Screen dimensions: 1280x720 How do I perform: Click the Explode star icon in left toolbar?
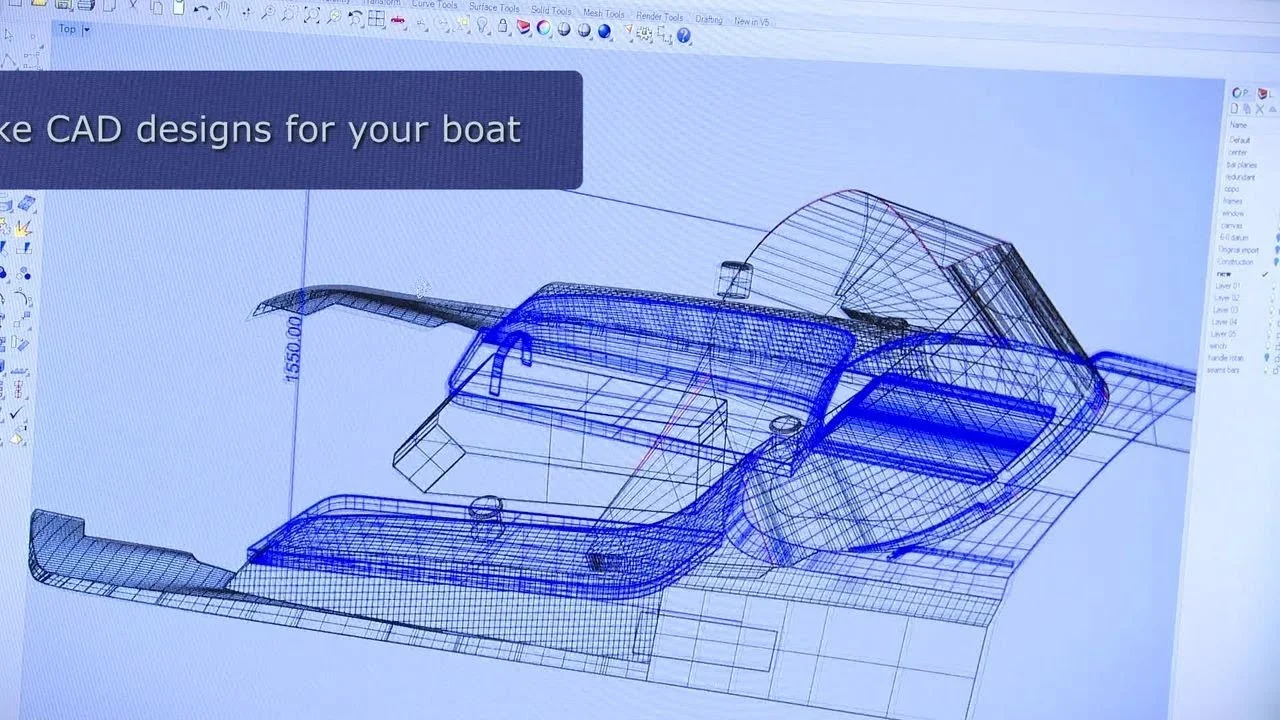(x=23, y=227)
